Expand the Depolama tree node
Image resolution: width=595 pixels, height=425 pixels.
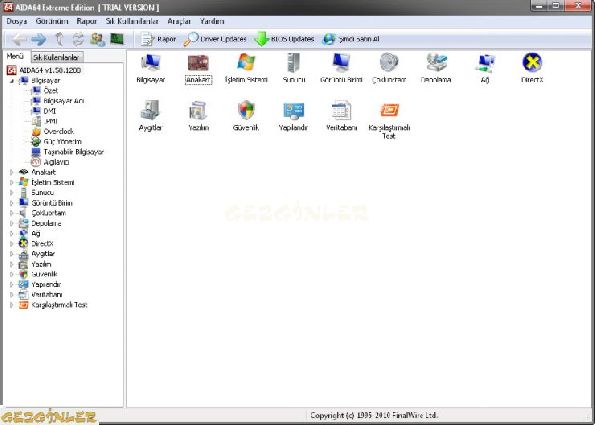click(x=12, y=224)
